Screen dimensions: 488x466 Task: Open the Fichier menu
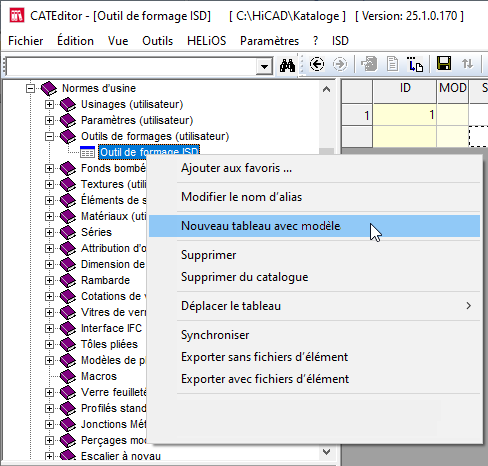(x=26, y=41)
